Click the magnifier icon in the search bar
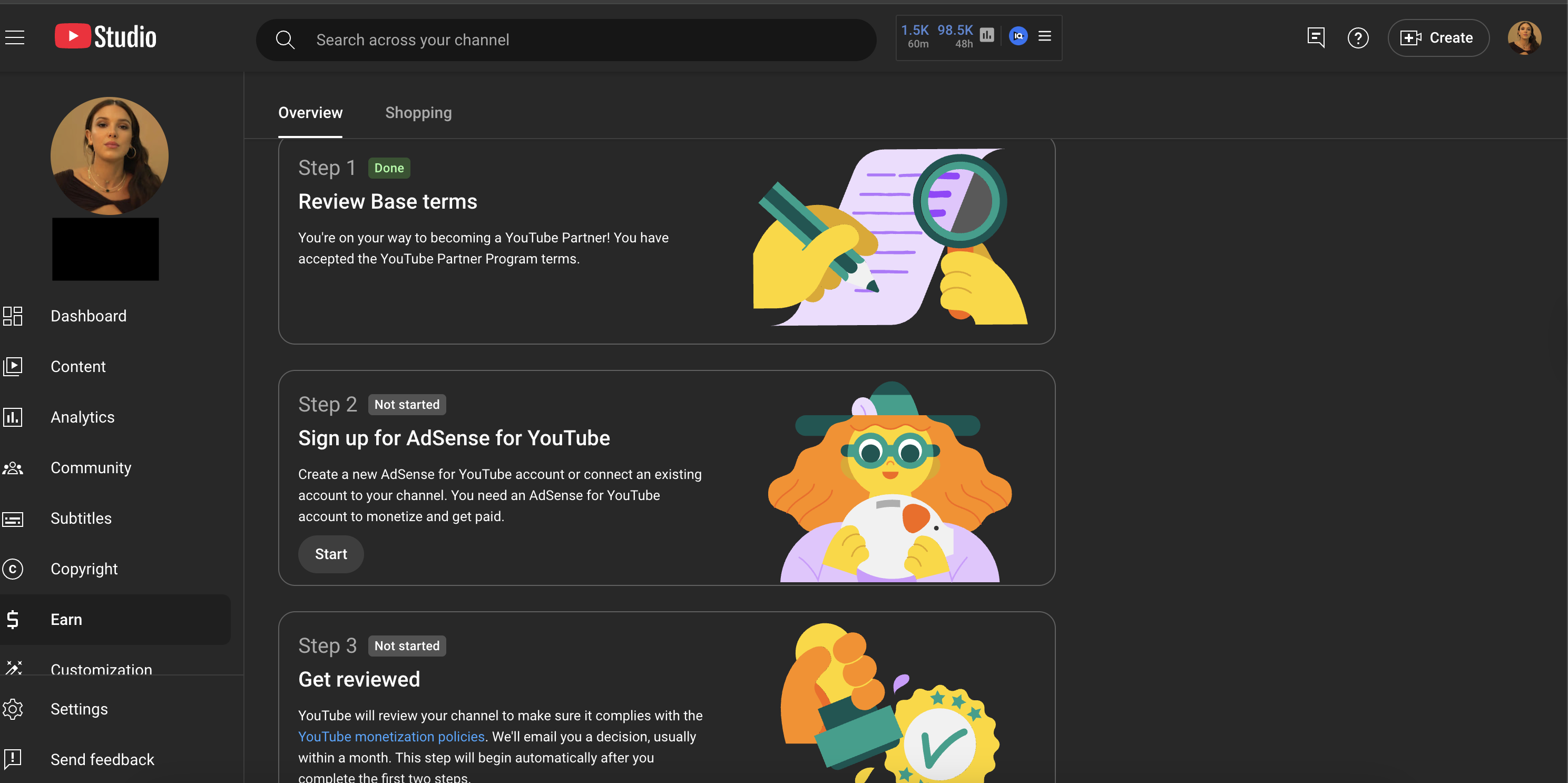Viewport: 1568px width, 783px height. 285,40
